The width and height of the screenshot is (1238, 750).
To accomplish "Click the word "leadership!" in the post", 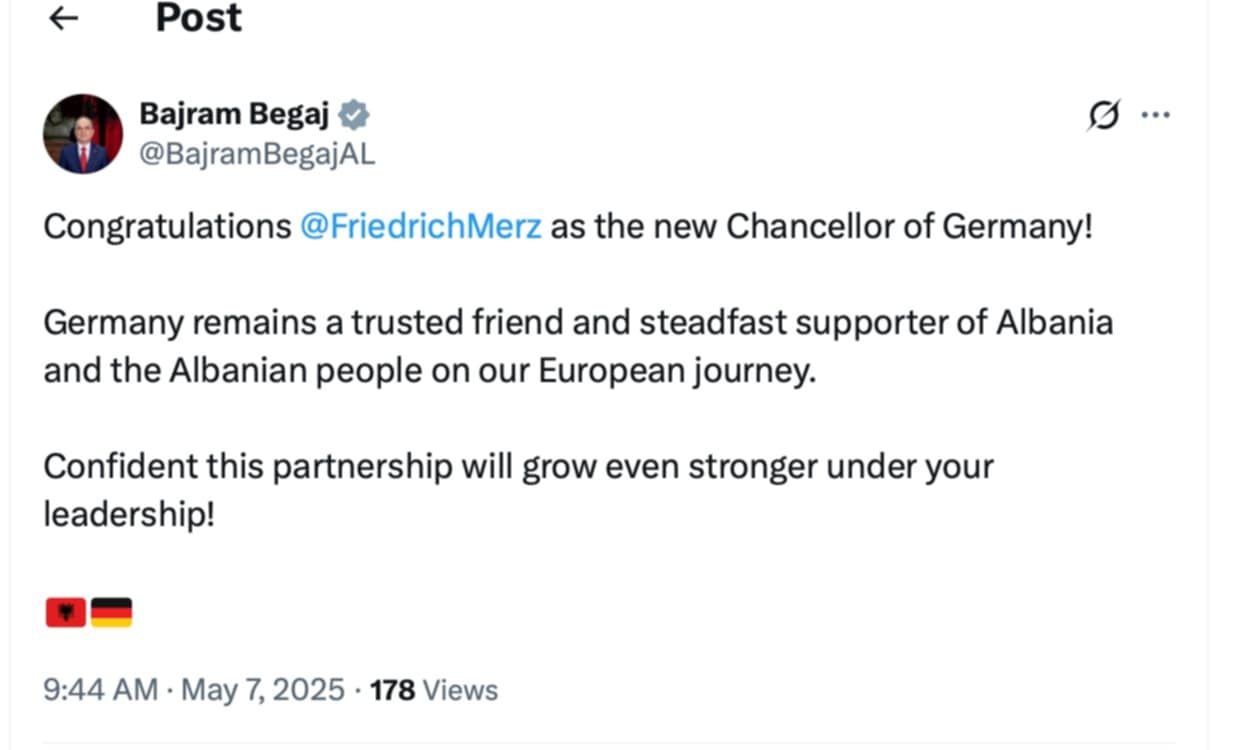I will (129, 515).
